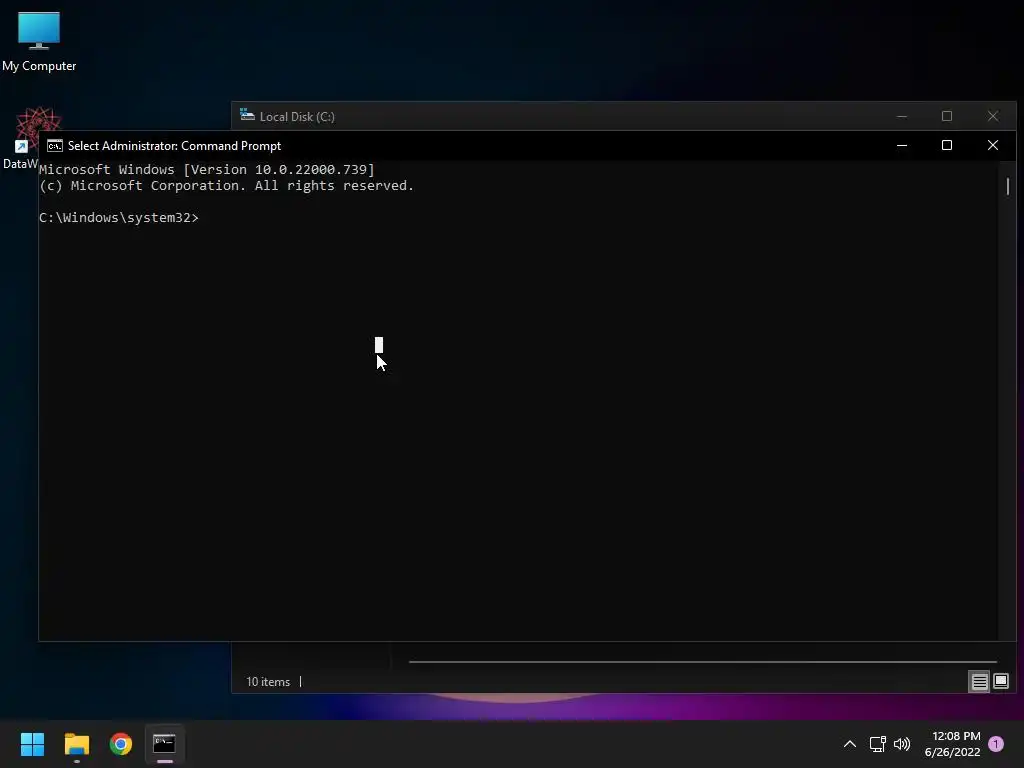Click the Command Prompt vertical scrollbar thumb
This screenshot has height=768, width=1024.
[1008, 186]
